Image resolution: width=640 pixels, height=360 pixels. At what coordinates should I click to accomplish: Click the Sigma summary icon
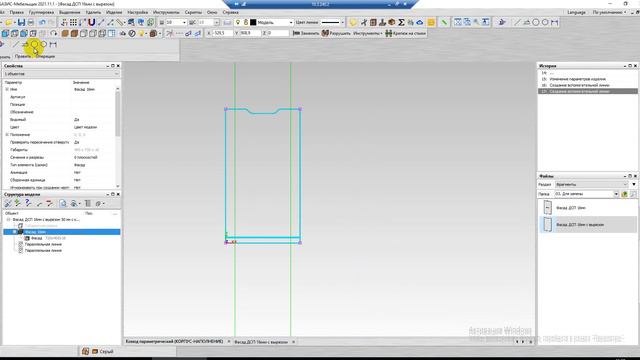pos(401,22)
